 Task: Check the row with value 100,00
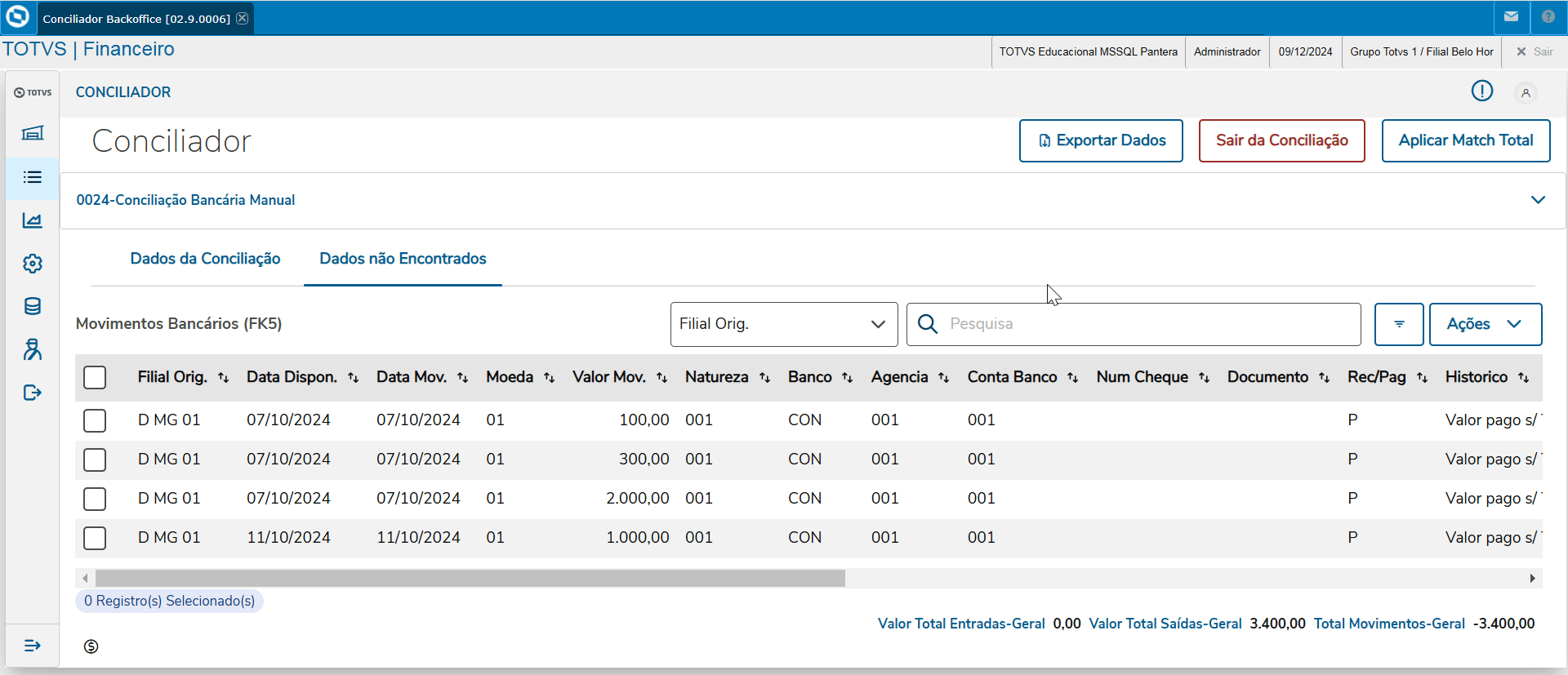pos(95,420)
